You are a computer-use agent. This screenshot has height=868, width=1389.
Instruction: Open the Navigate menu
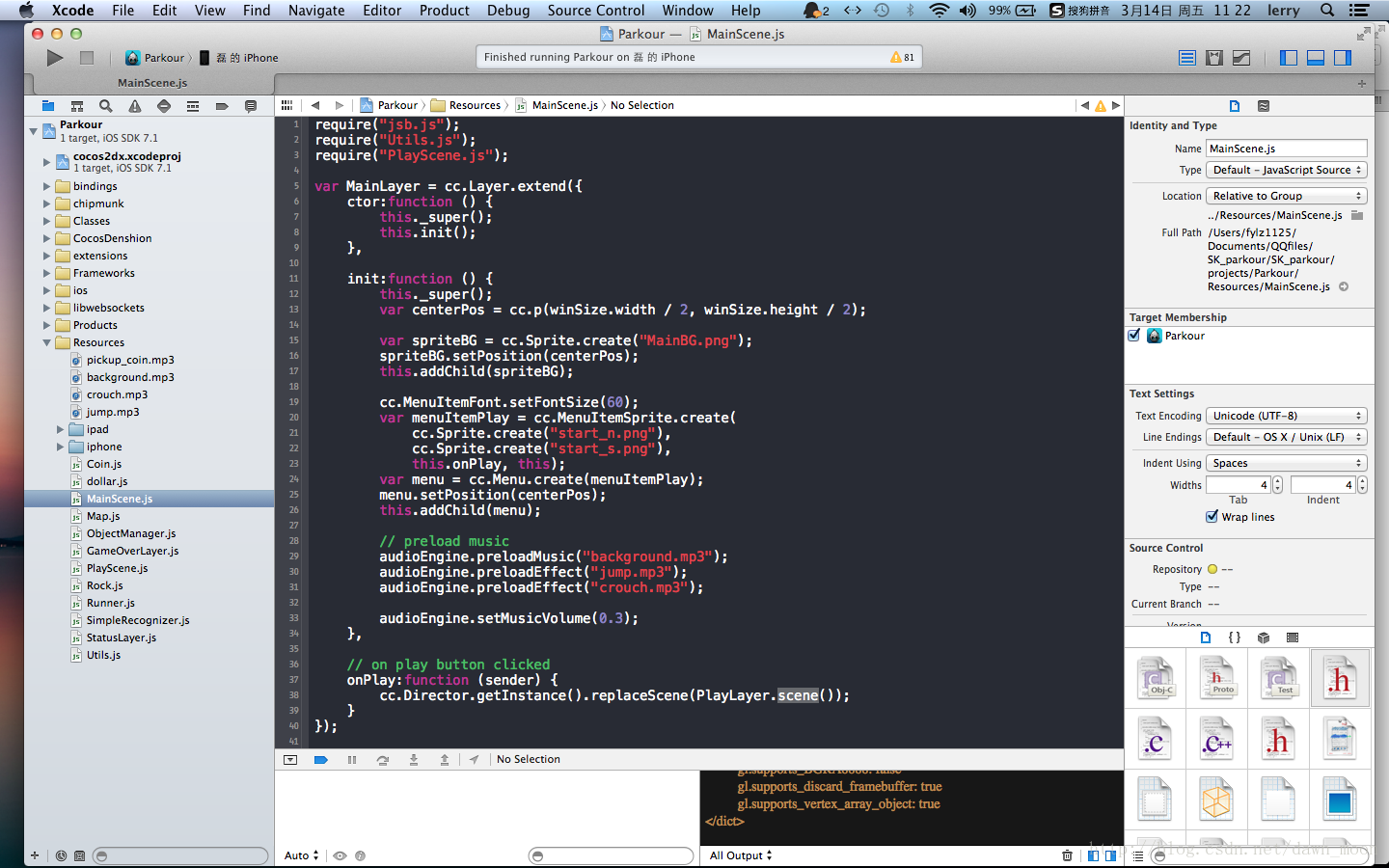[x=316, y=11]
